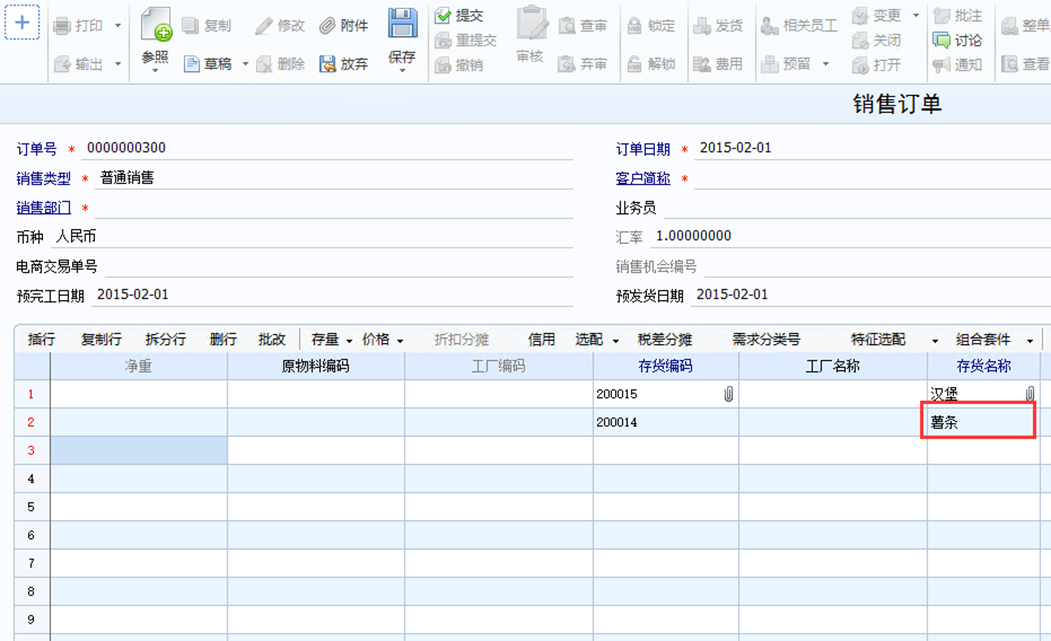The height and width of the screenshot is (641, 1051).
Task: Expand the 草稿 dropdown arrow
Action: click(x=245, y=64)
